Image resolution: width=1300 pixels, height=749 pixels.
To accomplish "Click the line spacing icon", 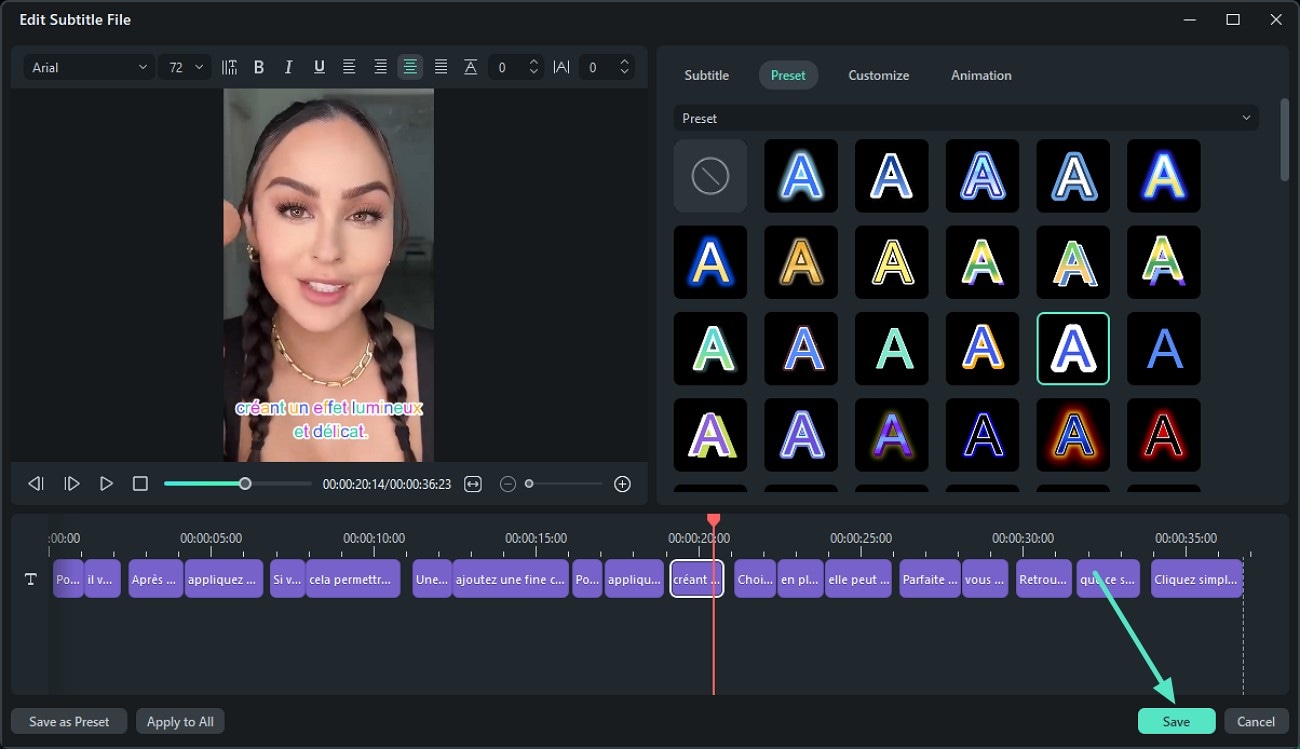I will pyautogui.click(x=470, y=67).
